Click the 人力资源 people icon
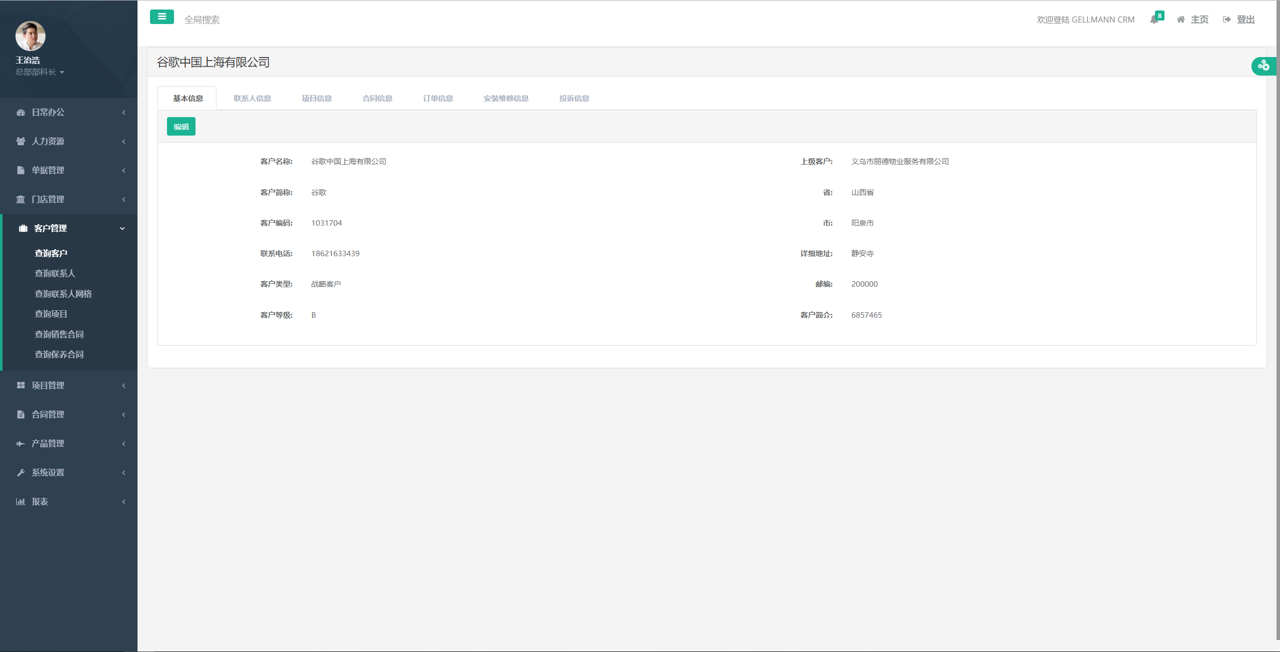The height and width of the screenshot is (652, 1280). (20, 142)
